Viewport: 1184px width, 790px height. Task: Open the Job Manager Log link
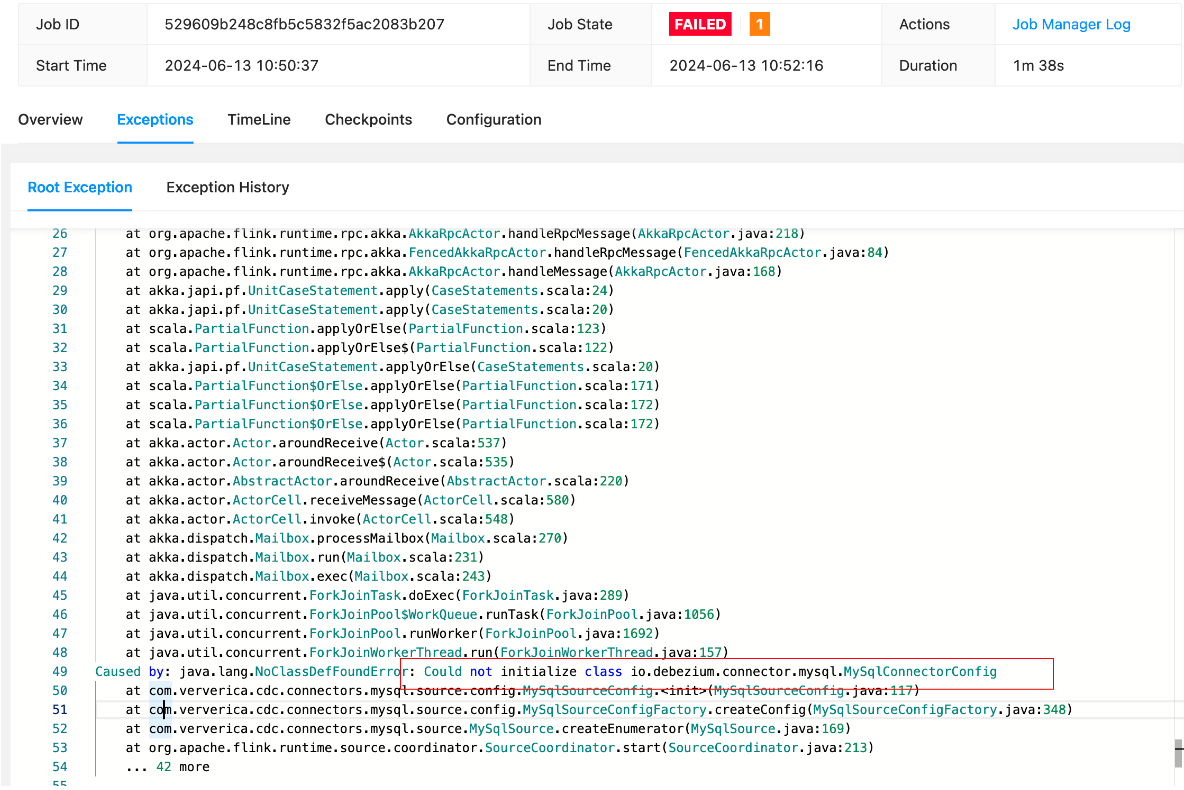1071,24
